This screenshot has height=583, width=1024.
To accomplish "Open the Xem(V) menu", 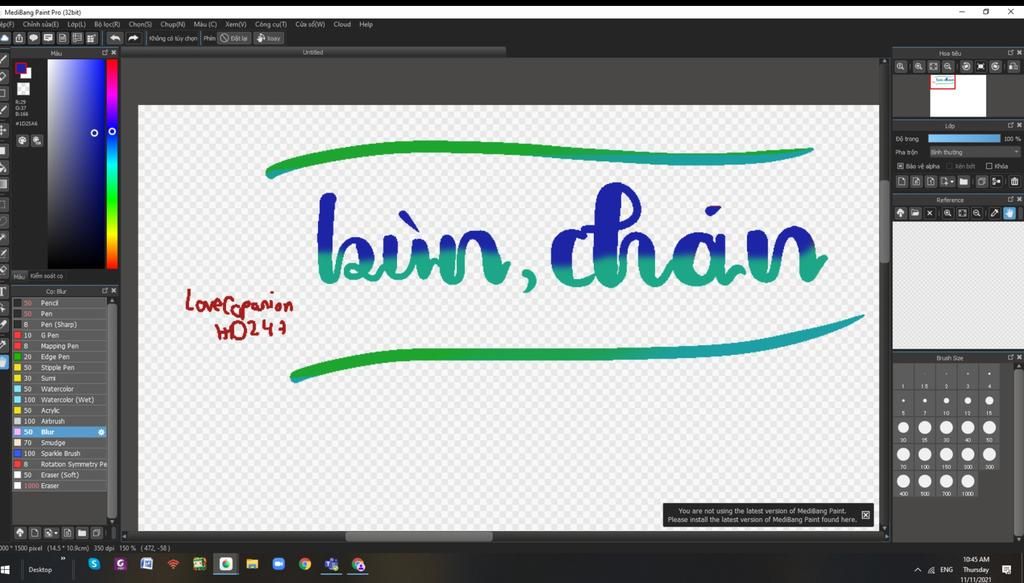I will 236,24.
